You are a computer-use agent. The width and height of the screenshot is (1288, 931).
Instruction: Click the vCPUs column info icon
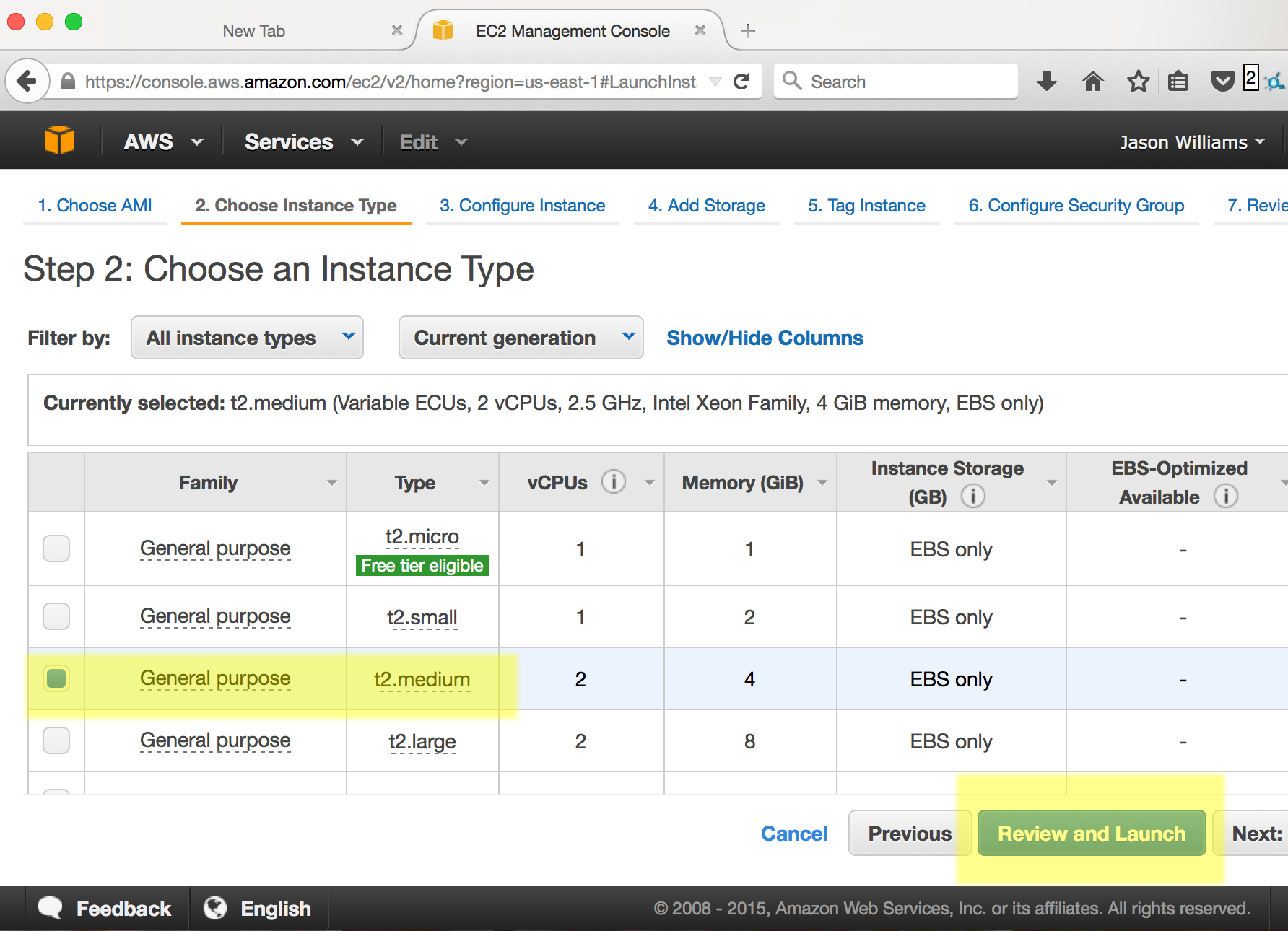pos(614,482)
